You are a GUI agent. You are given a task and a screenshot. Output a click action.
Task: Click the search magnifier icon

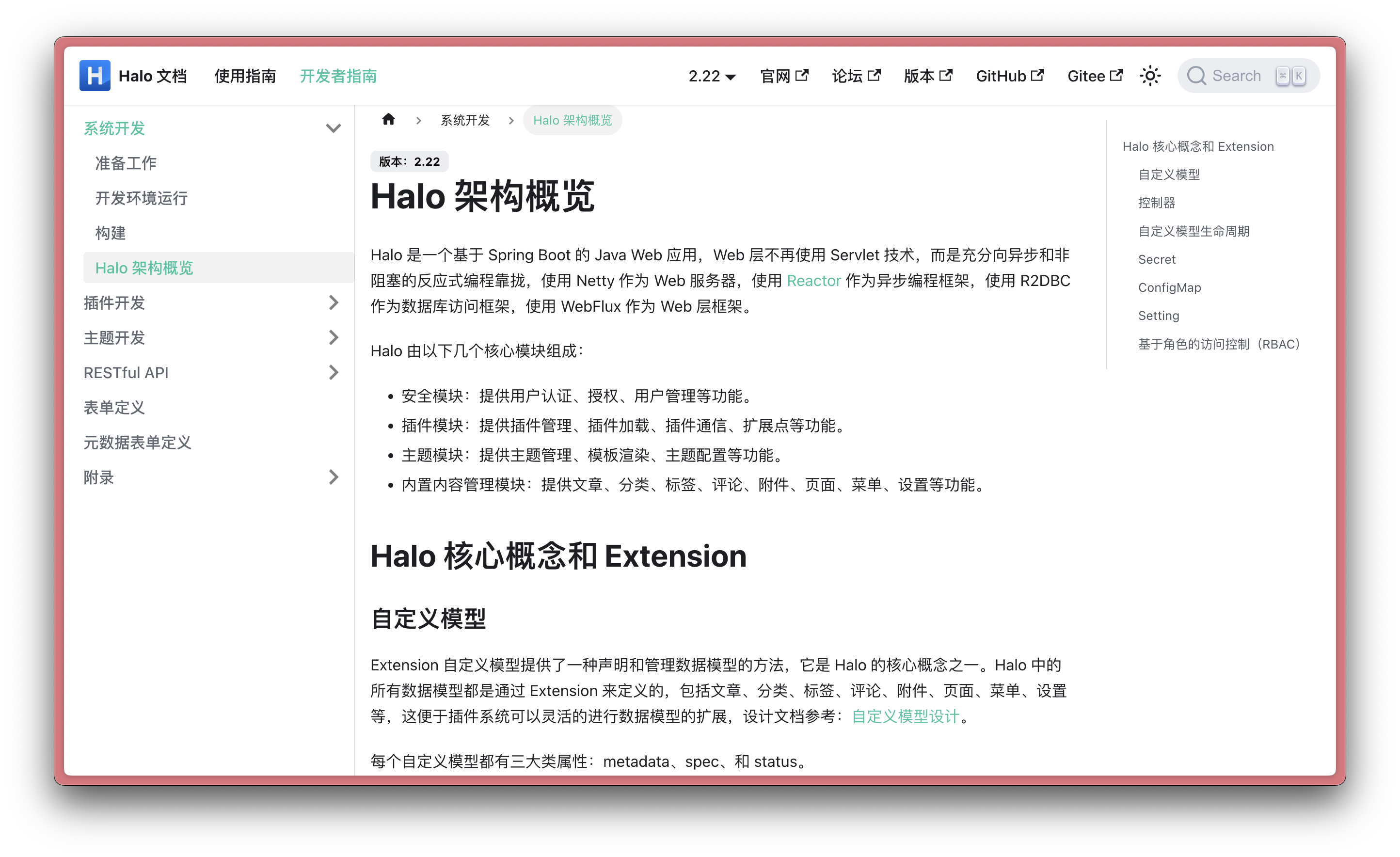coord(1196,76)
